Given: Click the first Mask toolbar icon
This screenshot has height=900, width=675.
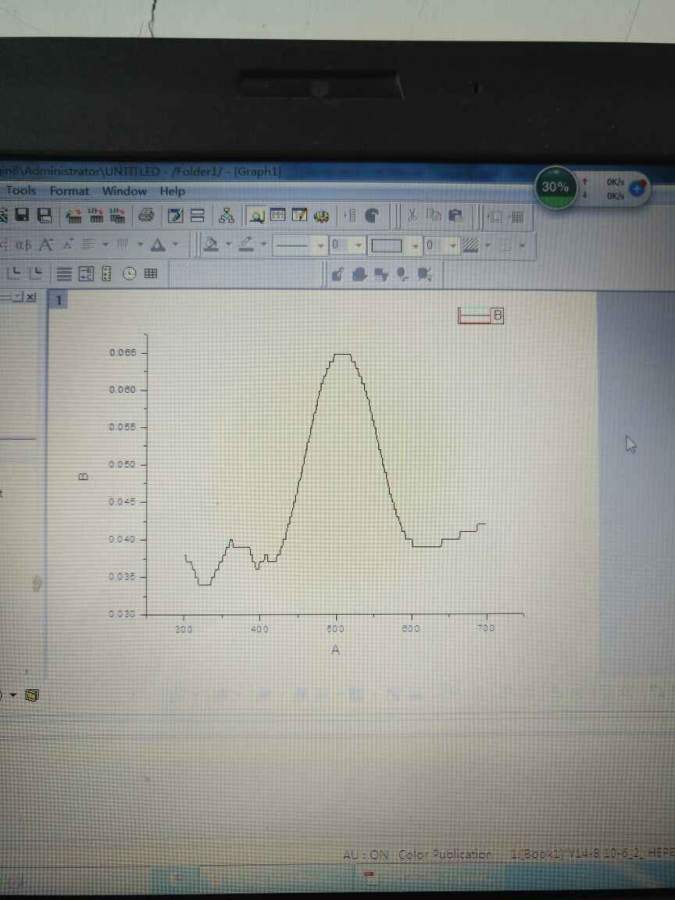Looking at the screenshot, I should pyautogui.click(x=338, y=275).
